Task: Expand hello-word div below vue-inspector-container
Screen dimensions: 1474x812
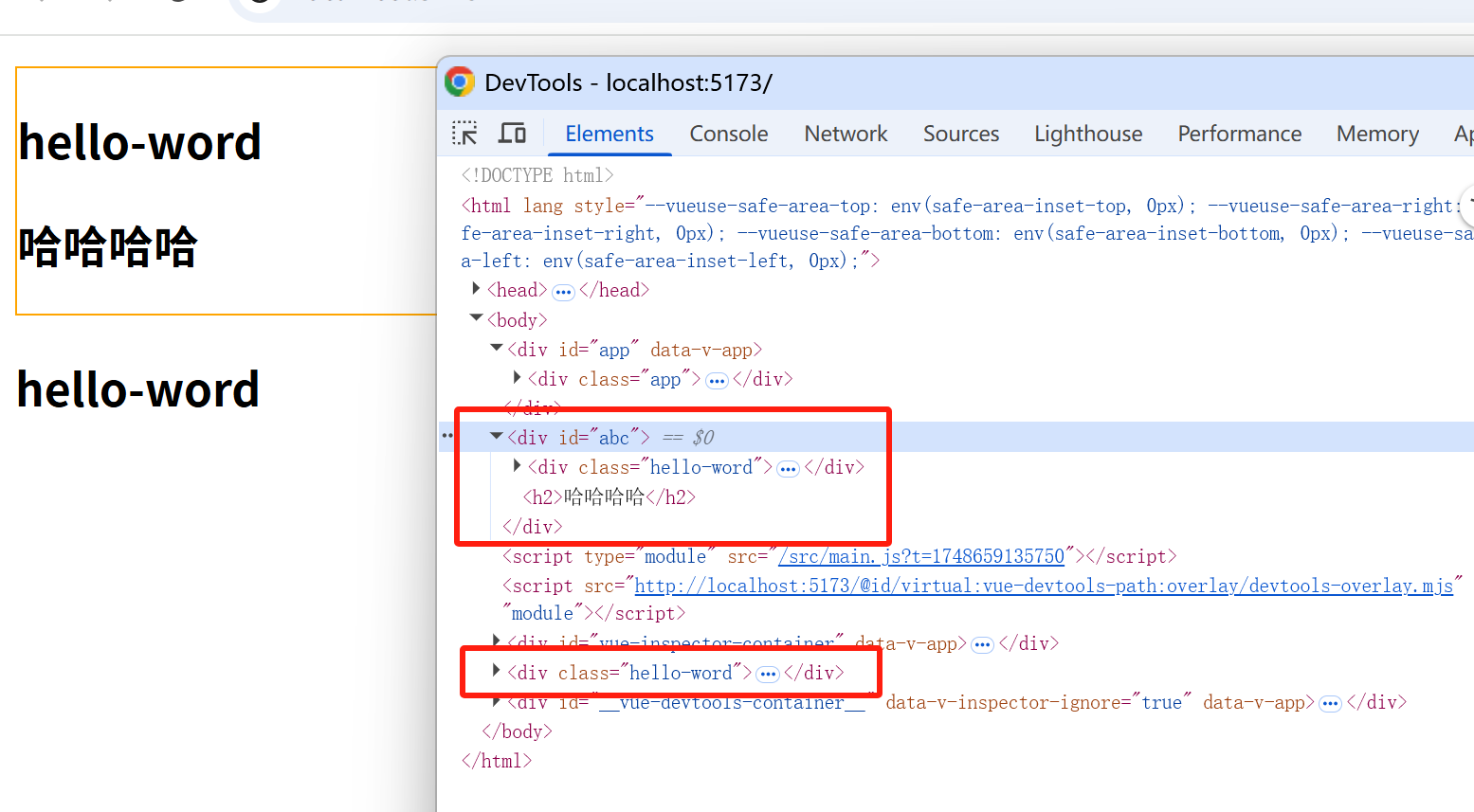Action: (496, 671)
